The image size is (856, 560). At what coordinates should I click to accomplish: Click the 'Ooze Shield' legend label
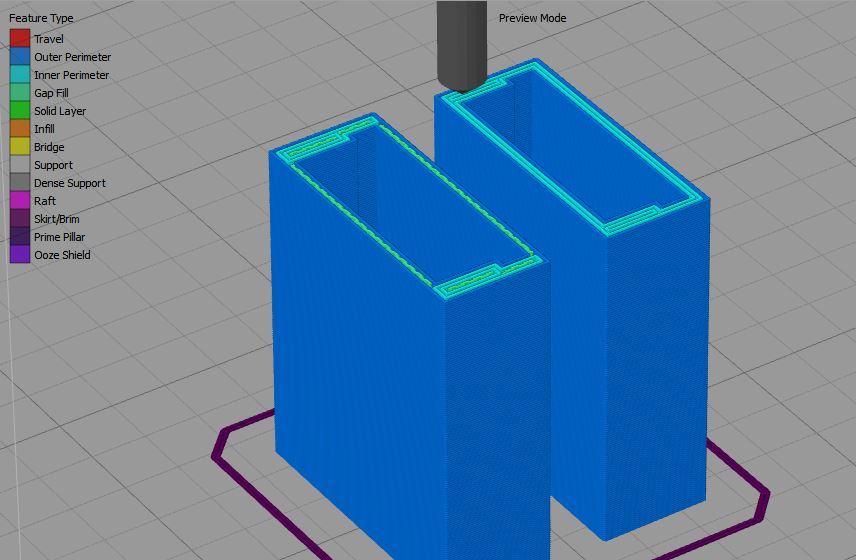(x=62, y=255)
